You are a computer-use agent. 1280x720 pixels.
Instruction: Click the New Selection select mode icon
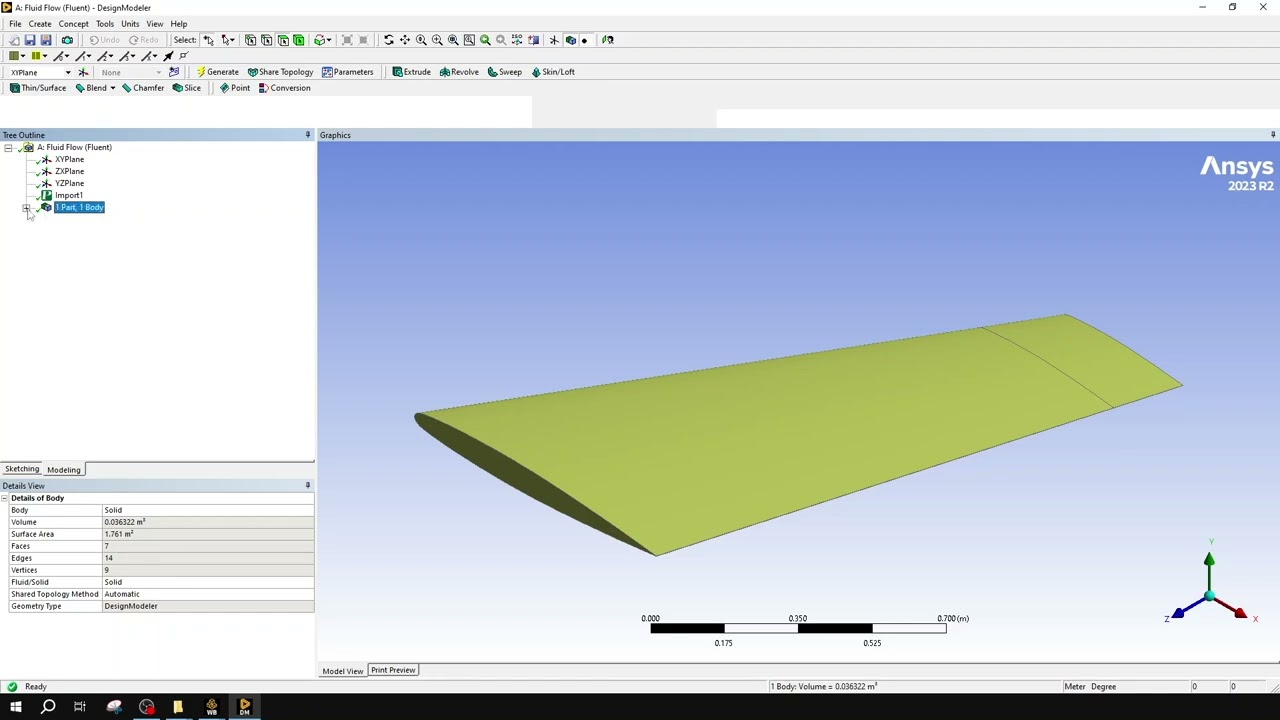(x=208, y=40)
